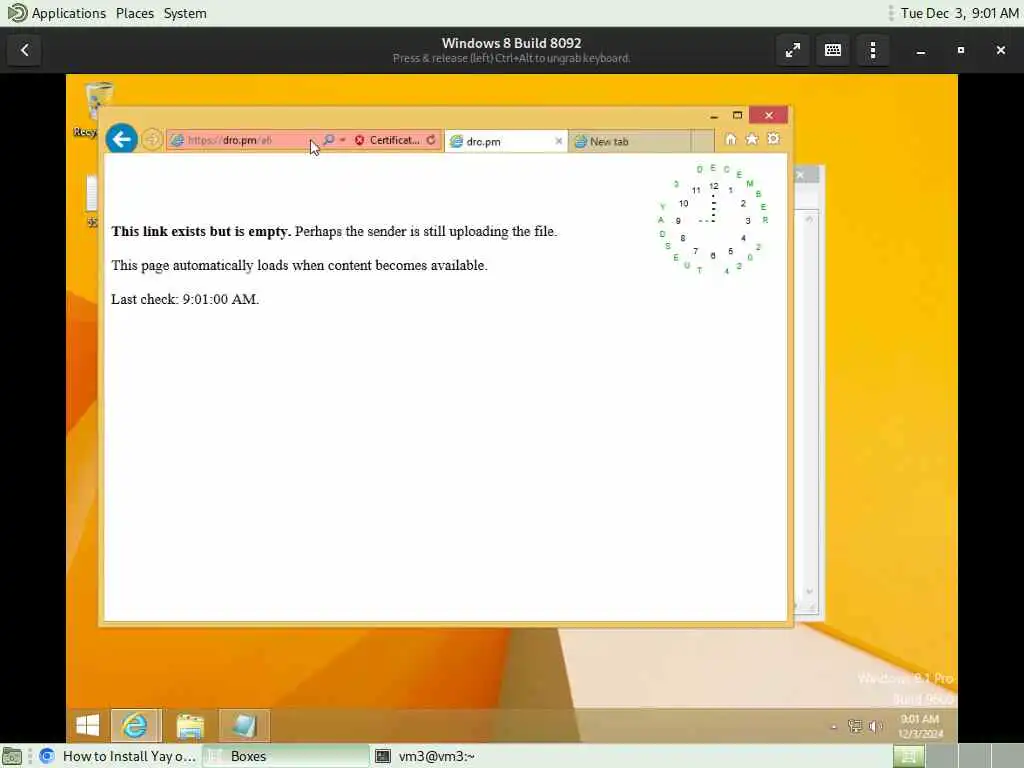
Task: Click background window scrollbar down arrow
Action: [809, 591]
